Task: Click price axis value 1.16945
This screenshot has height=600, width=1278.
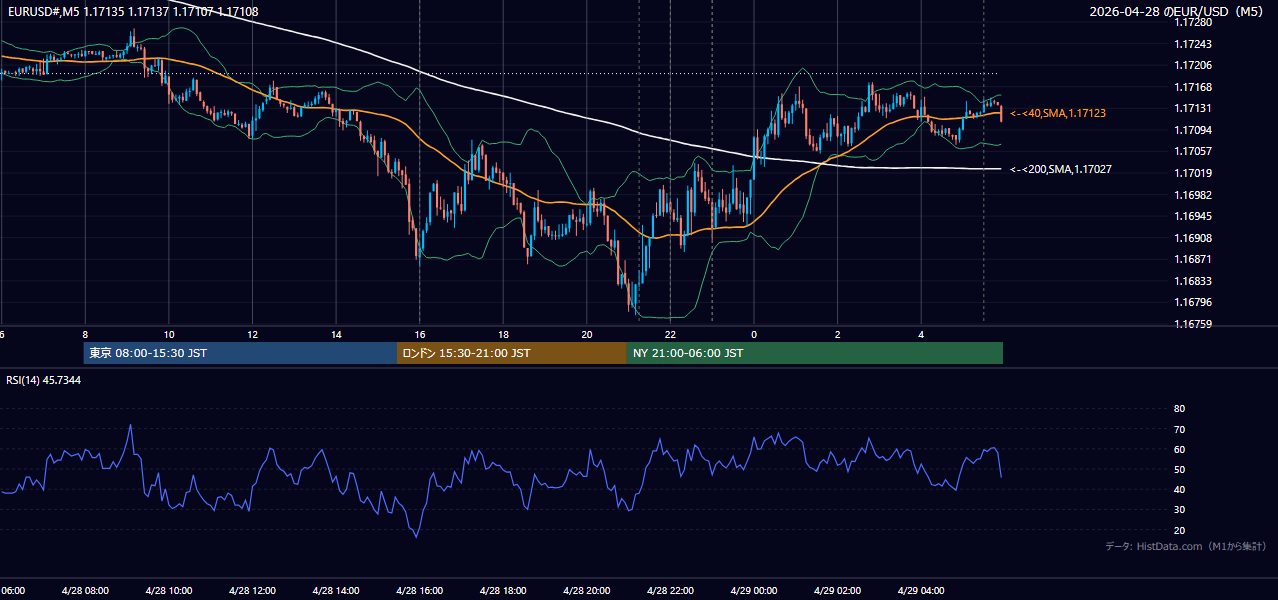Action: (x=1193, y=216)
